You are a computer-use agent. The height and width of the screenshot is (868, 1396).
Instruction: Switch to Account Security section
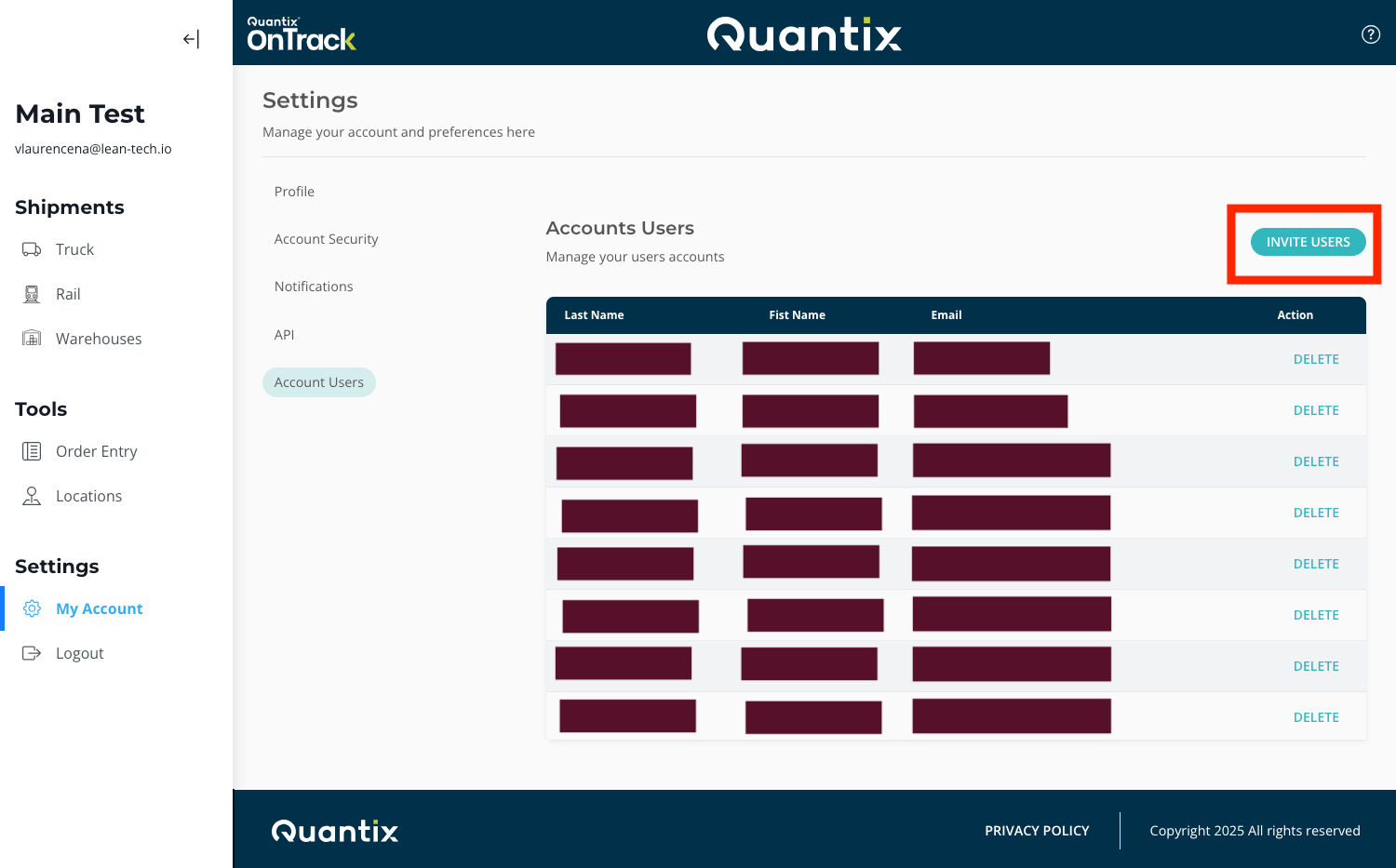click(326, 239)
